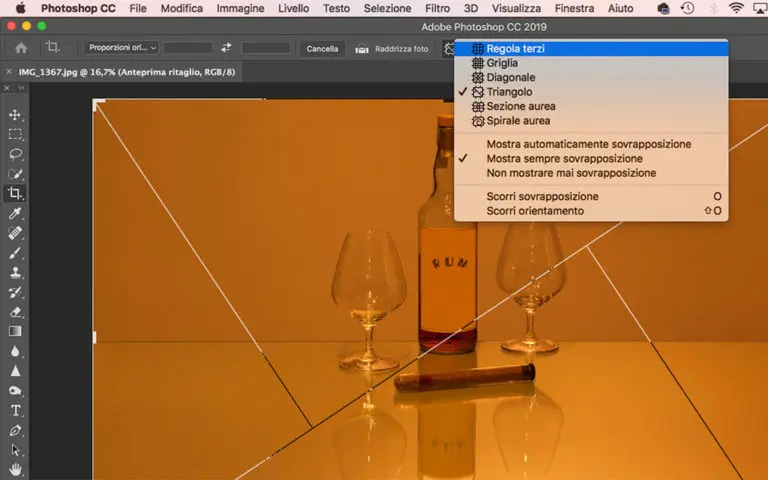Viewport: 768px width, 480px height.
Task: Select the Type tool
Action: click(x=16, y=410)
